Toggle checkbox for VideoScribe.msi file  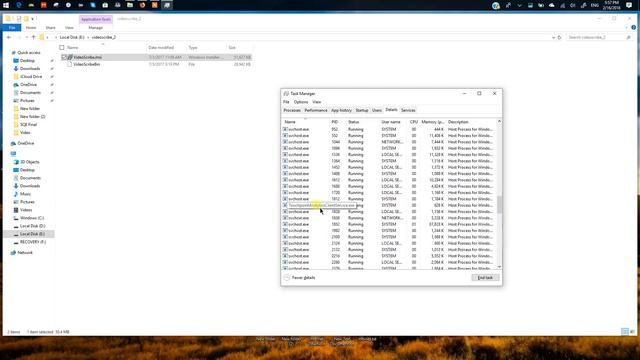pyautogui.click(x=64, y=58)
